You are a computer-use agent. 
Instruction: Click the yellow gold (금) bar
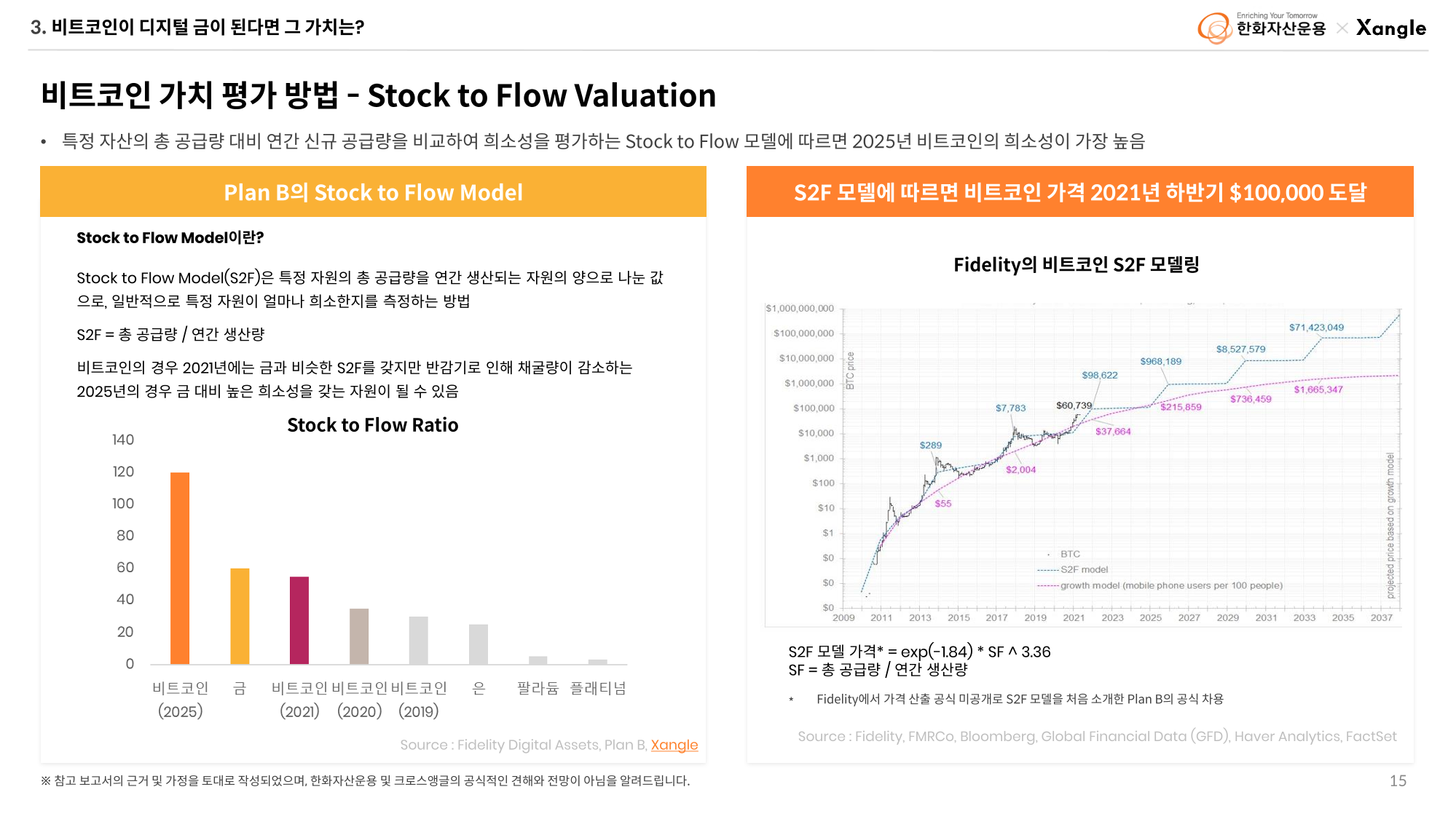240,616
